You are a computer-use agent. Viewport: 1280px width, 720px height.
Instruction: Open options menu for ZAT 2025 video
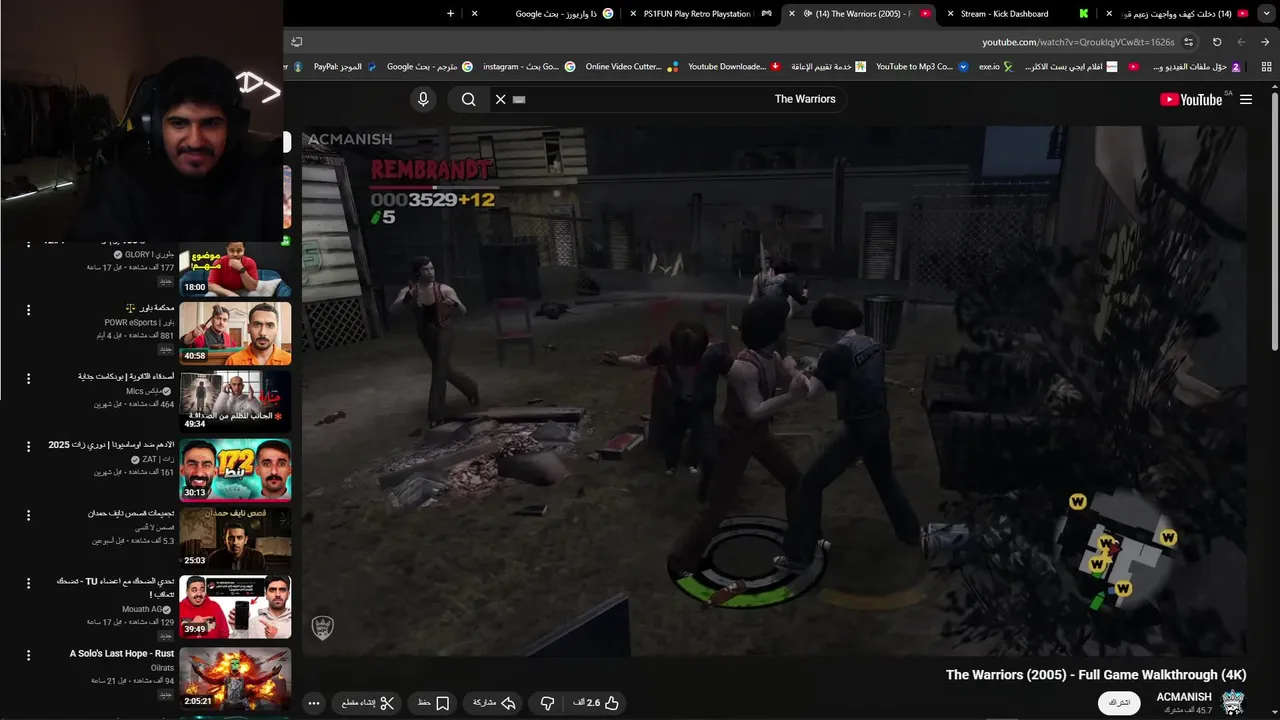tap(28, 446)
